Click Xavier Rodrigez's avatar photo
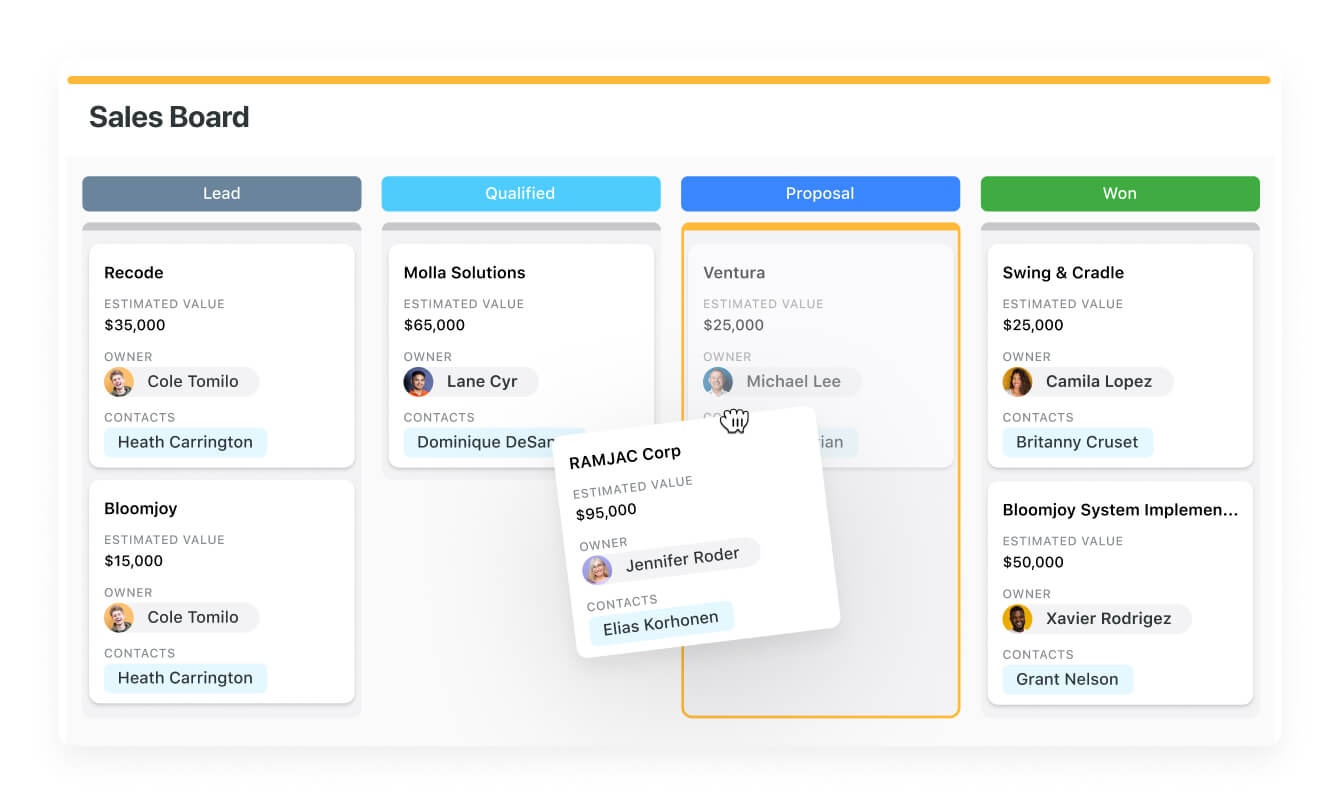 1017,619
